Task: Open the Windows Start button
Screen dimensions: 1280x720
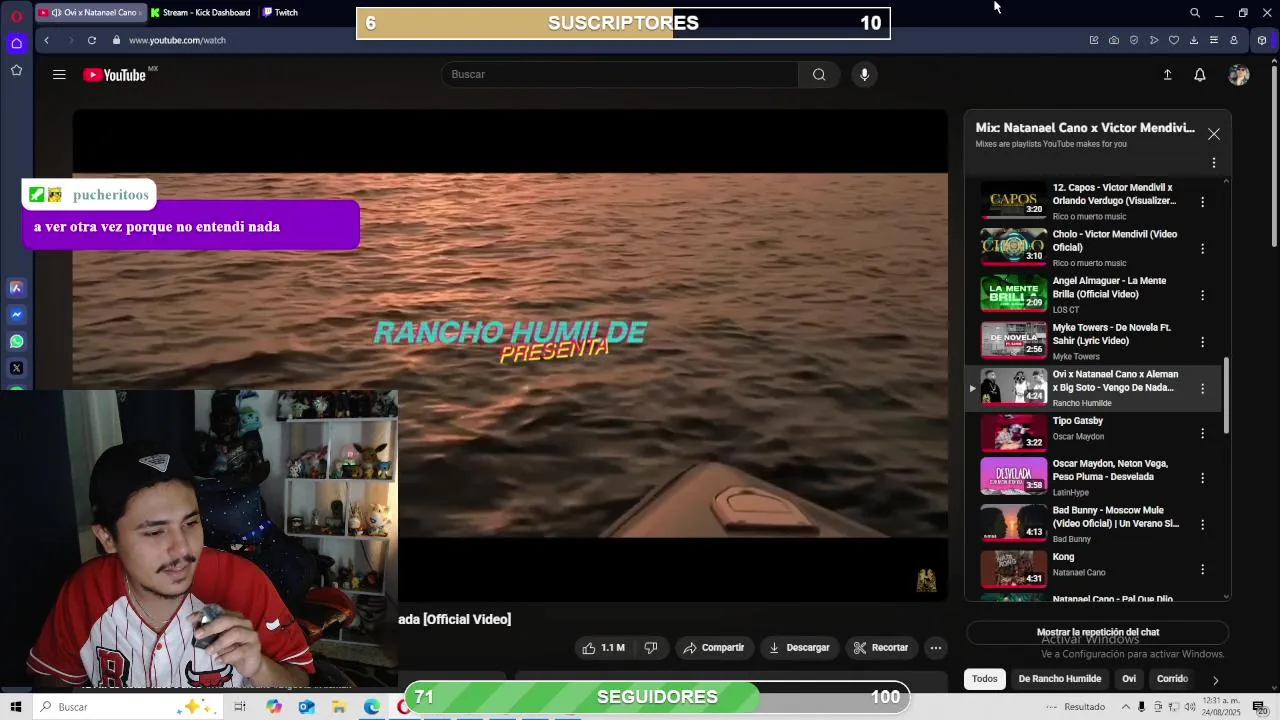Action: coord(16,707)
